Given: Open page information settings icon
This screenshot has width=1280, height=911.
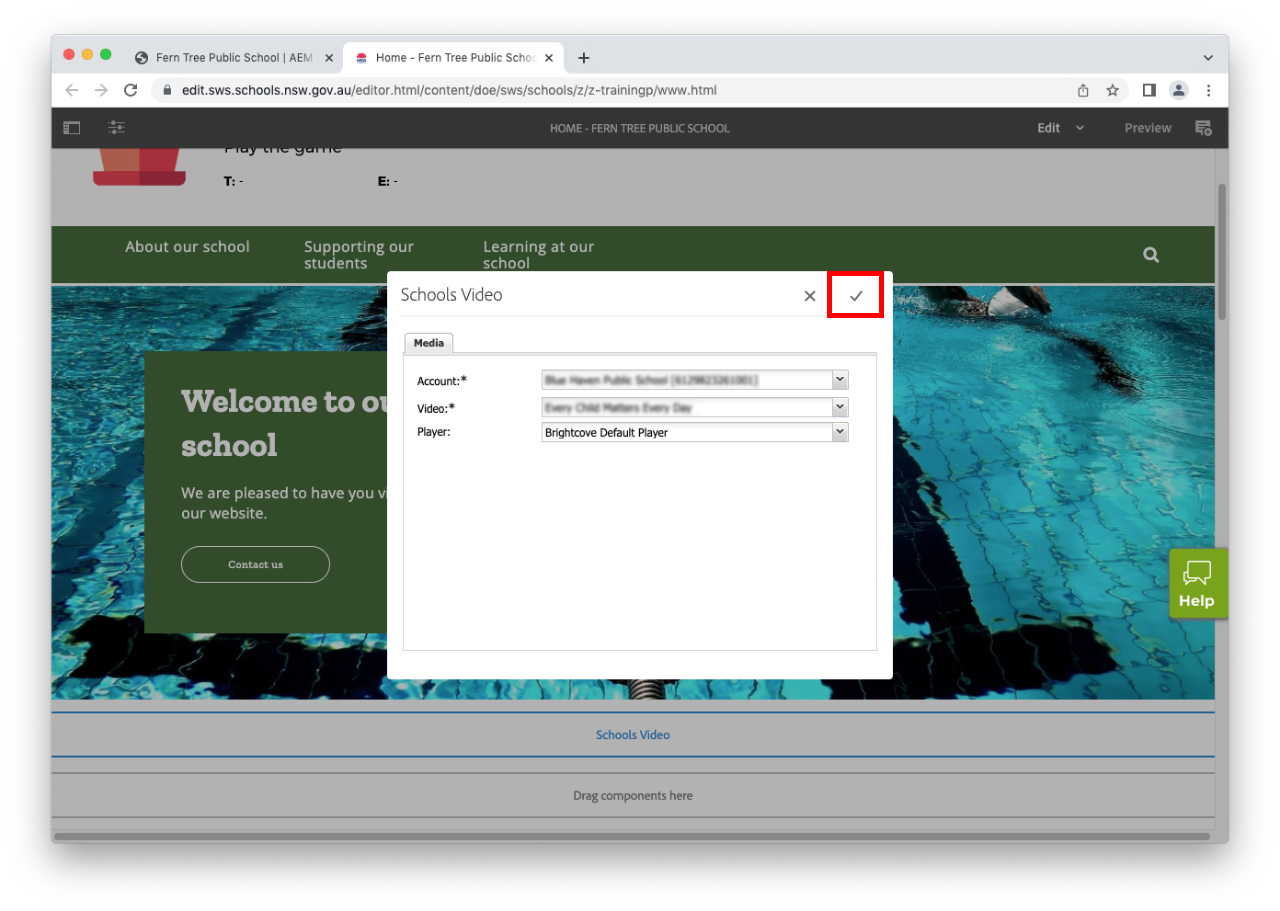Looking at the screenshot, I should [117, 128].
